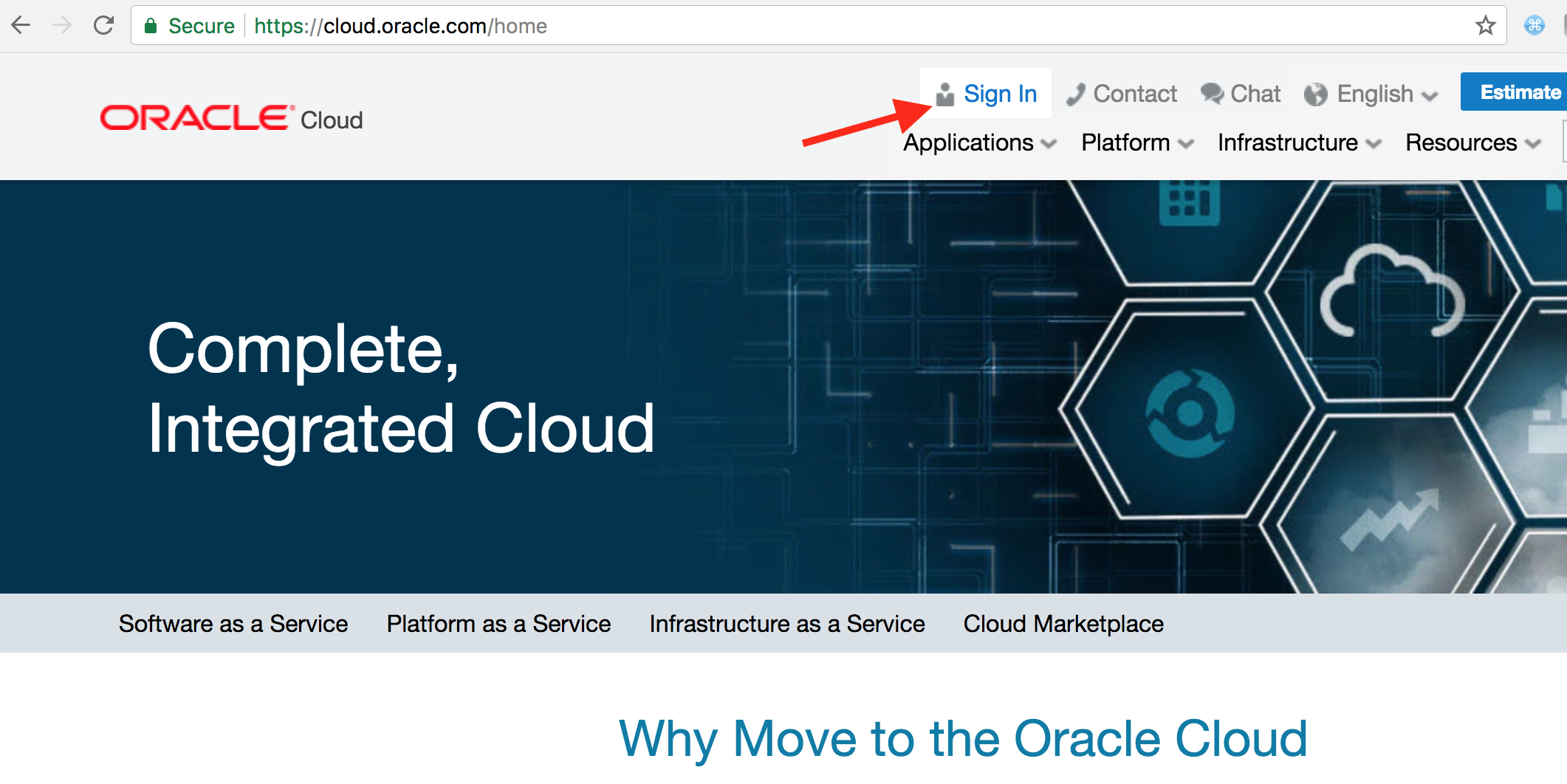The width and height of the screenshot is (1567, 784).
Task: Select the Platform as a Service tab
Action: [x=498, y=624]
